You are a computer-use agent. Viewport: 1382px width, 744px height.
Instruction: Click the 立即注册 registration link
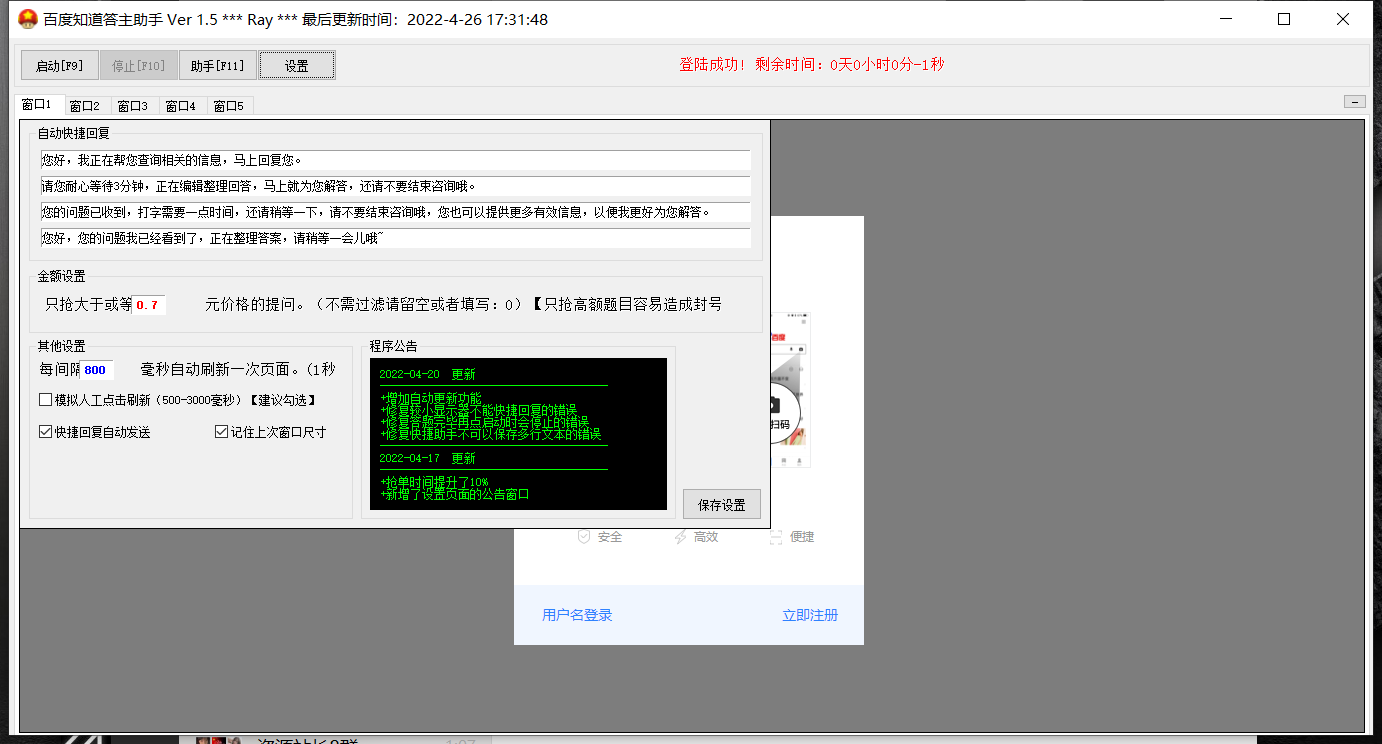pyautogui.click(x=810, y=615)
